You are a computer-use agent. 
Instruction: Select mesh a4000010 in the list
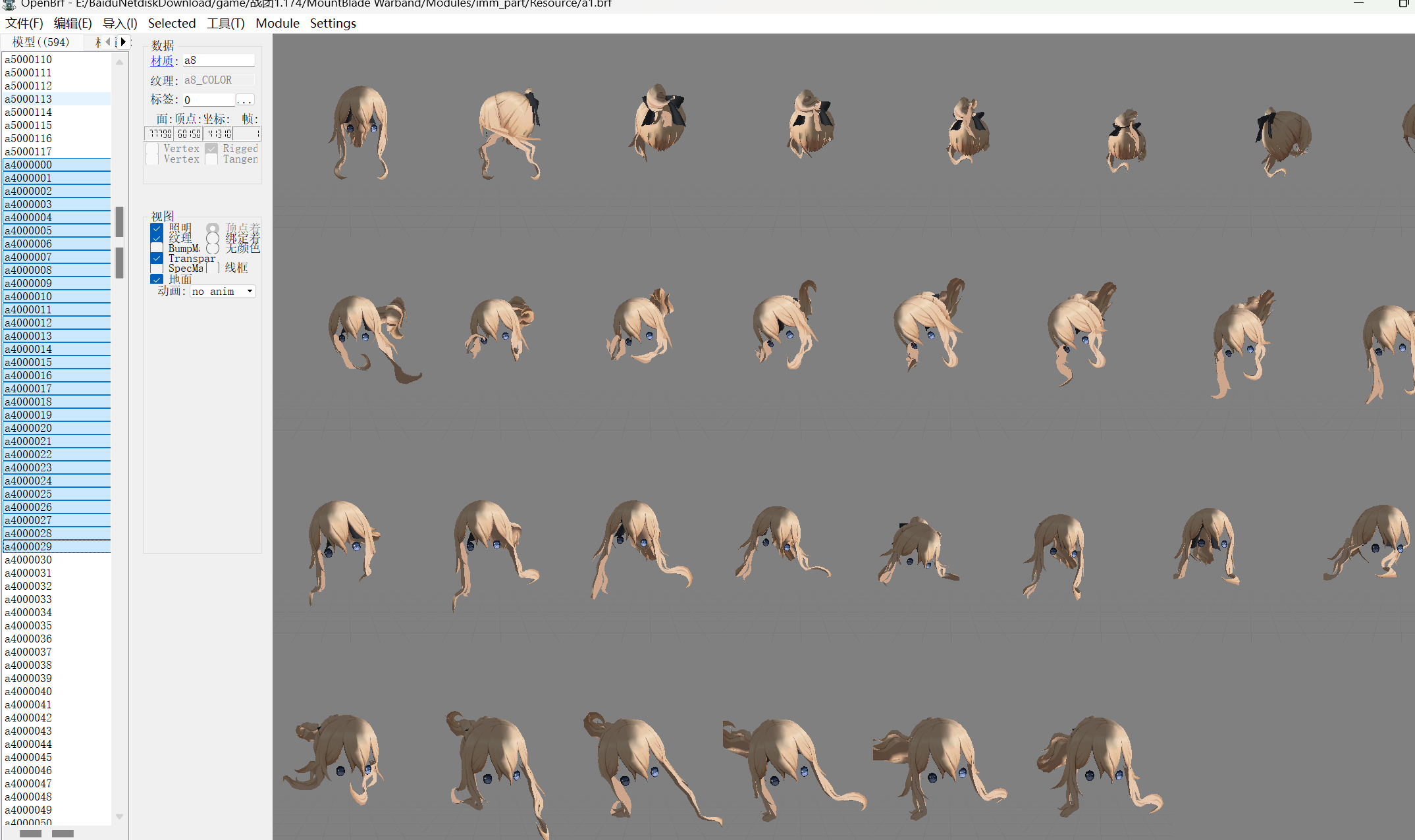[57, 296]
